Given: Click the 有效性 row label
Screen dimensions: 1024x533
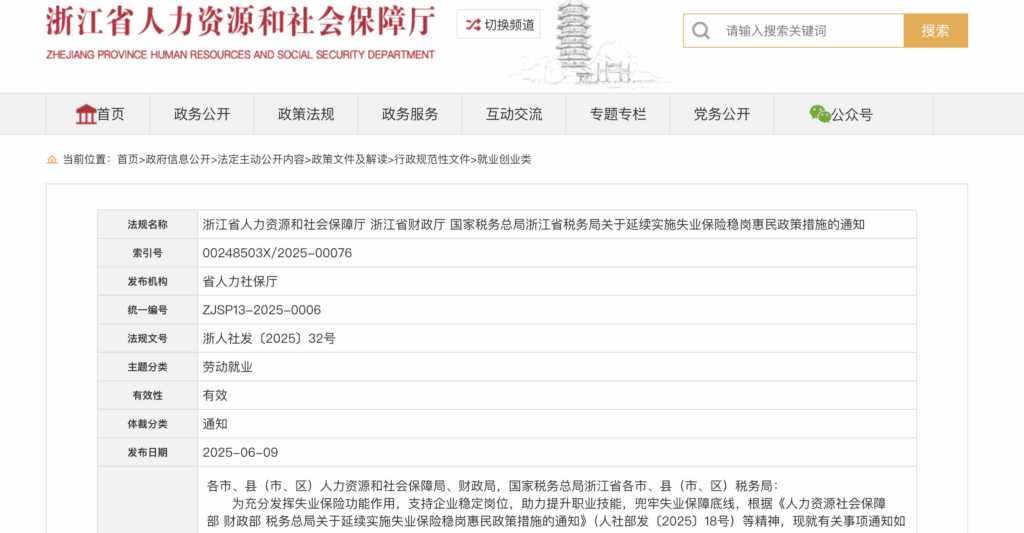Looking at the screenshot, I should coord(148,395).
